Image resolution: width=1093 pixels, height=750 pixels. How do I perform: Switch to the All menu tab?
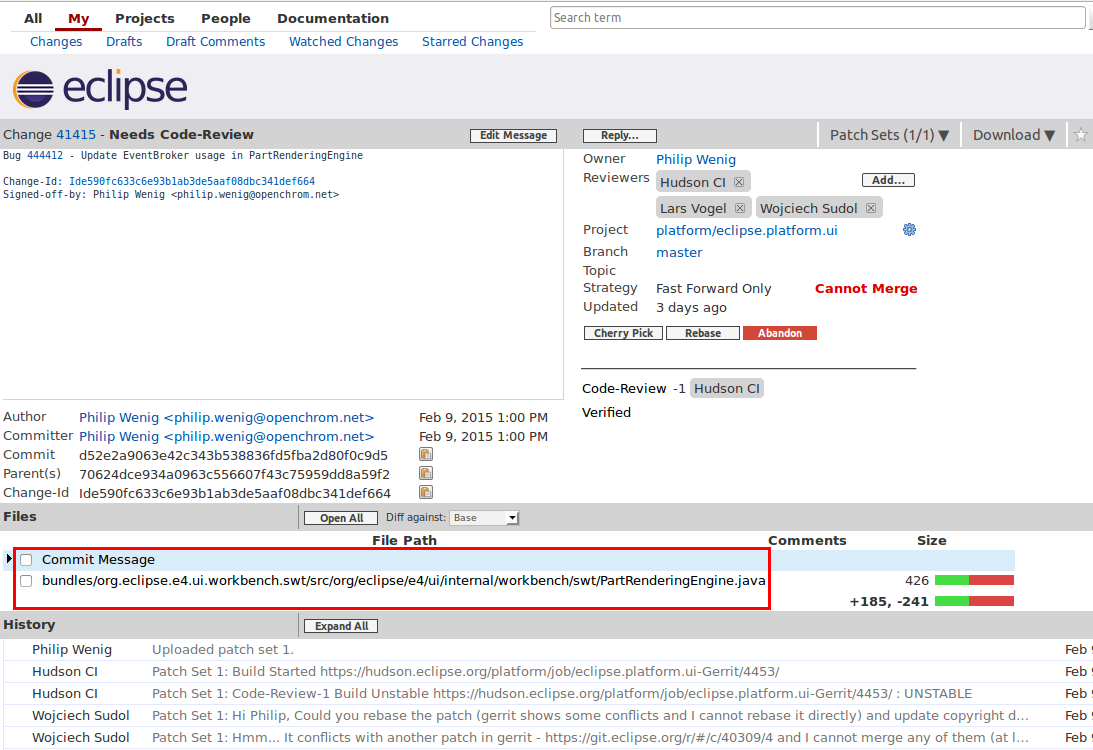[33, 19]
